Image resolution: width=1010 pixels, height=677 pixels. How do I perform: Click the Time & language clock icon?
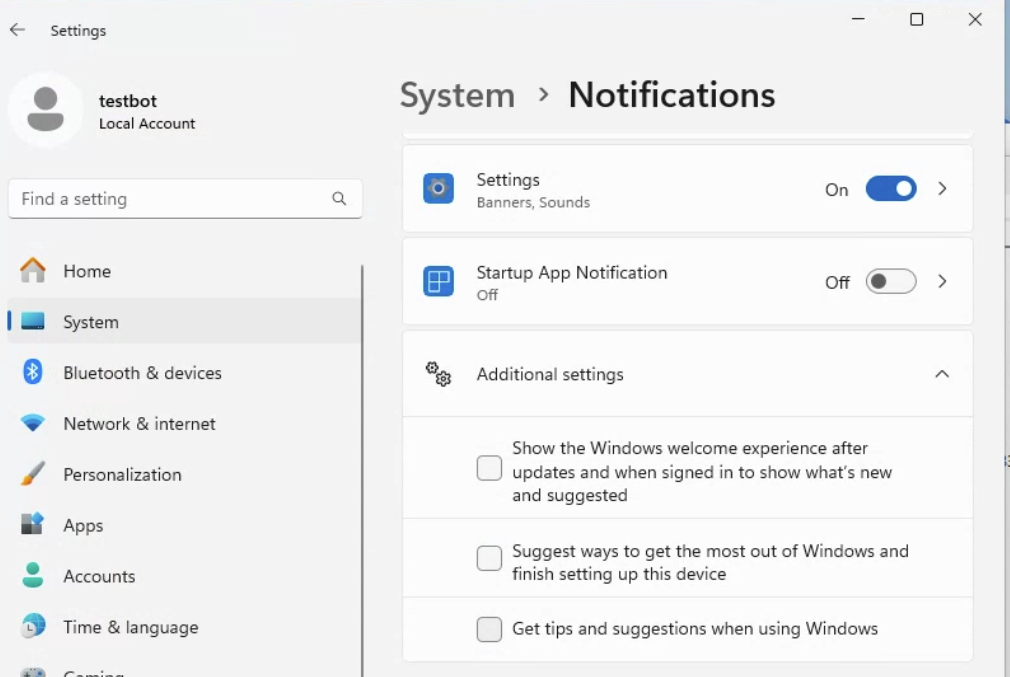point(33,627)
